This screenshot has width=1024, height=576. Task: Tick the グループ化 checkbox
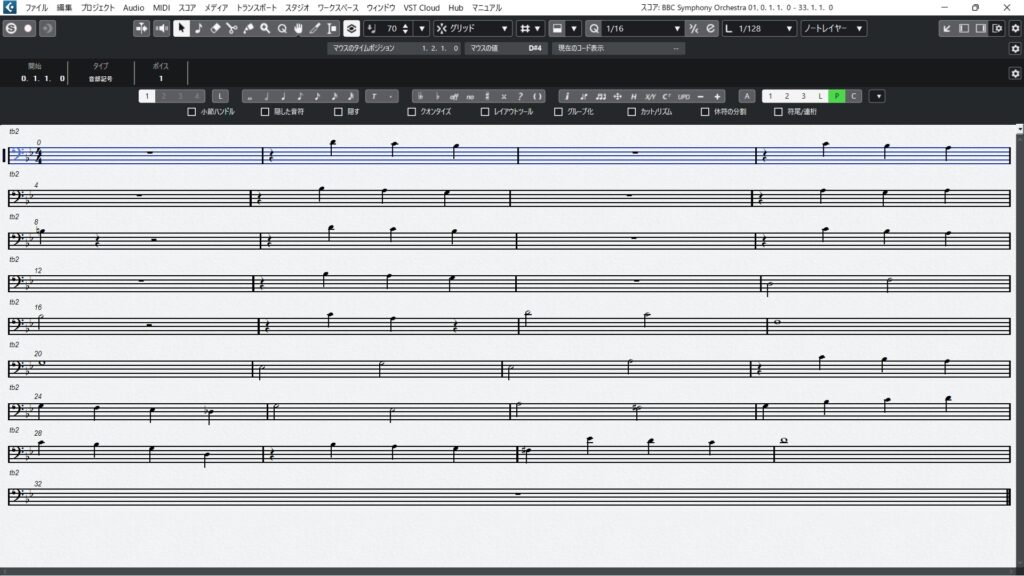coord(558,112)
